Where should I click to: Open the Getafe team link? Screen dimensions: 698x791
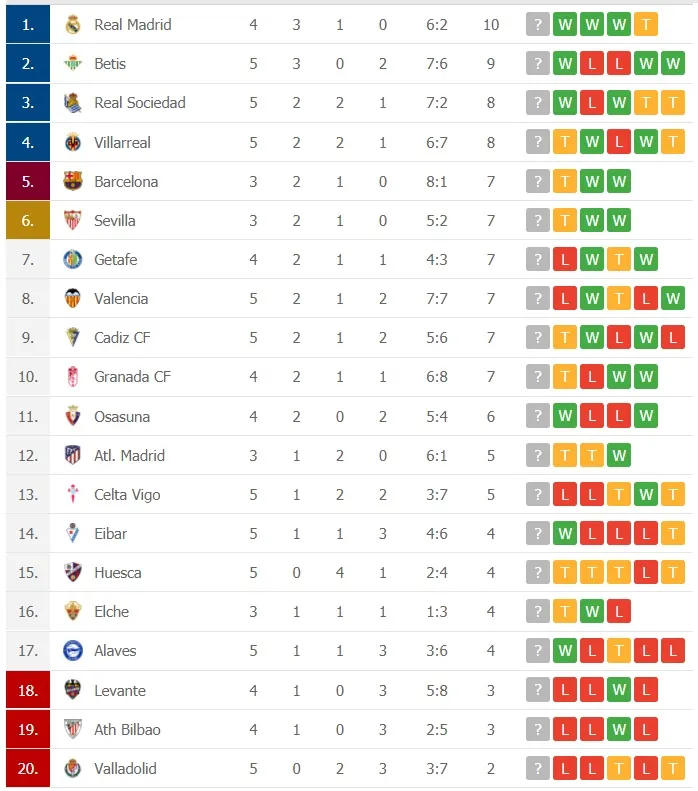[x=115, y=259]
